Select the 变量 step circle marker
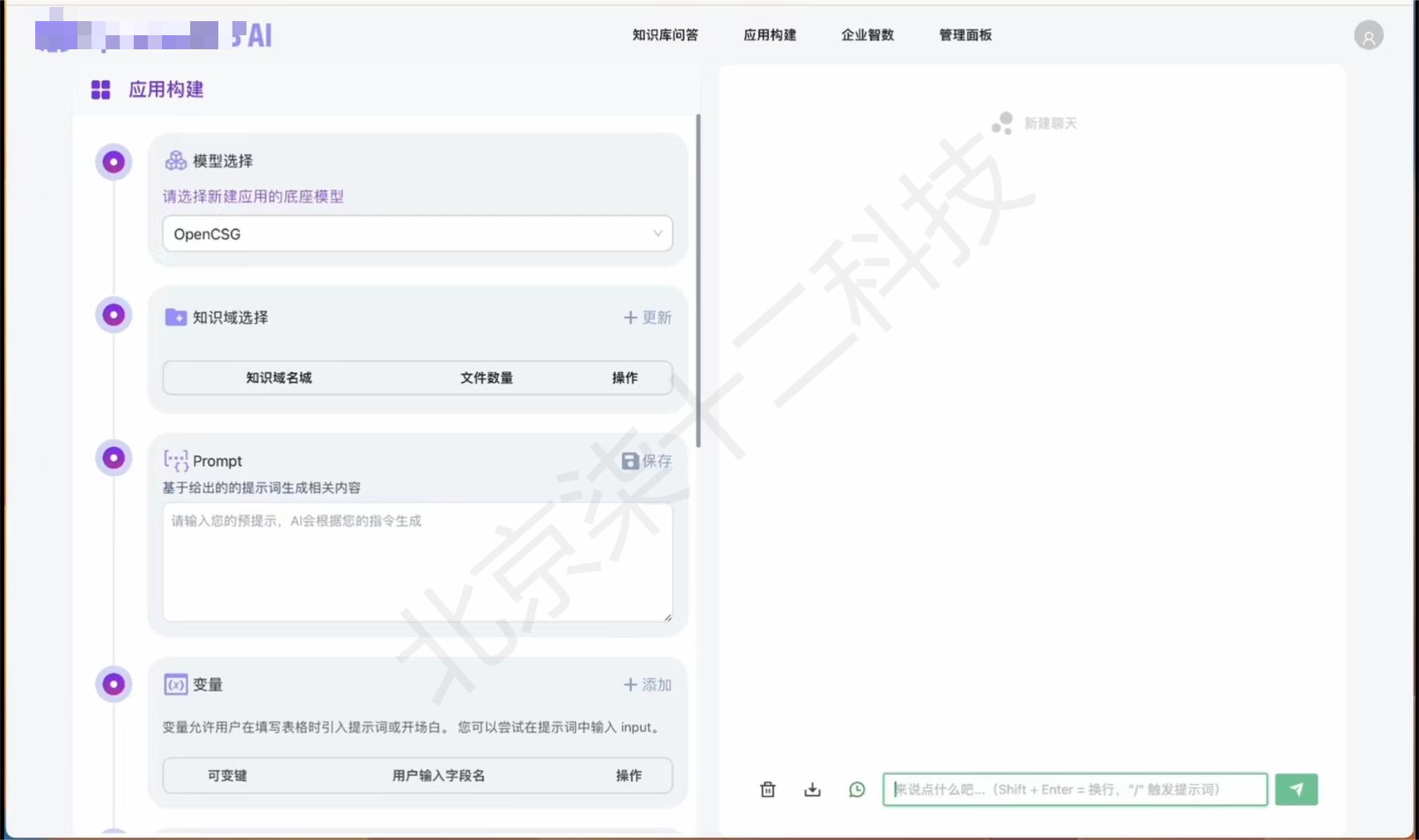 tap(113, 684)
